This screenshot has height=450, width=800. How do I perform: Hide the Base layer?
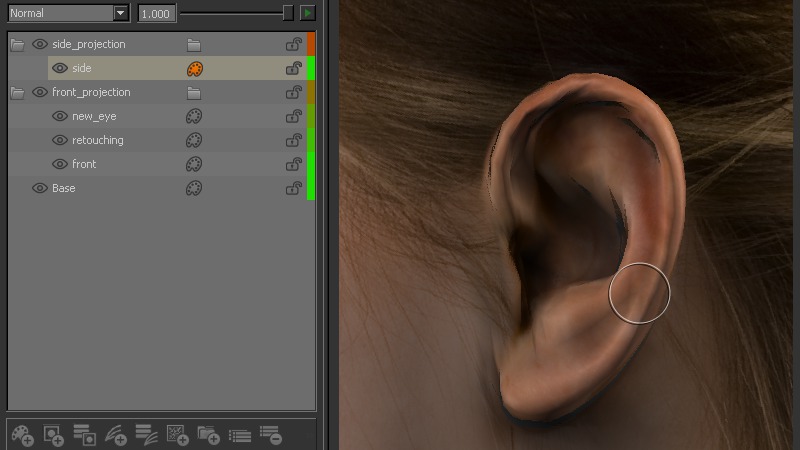coord(39,188)
